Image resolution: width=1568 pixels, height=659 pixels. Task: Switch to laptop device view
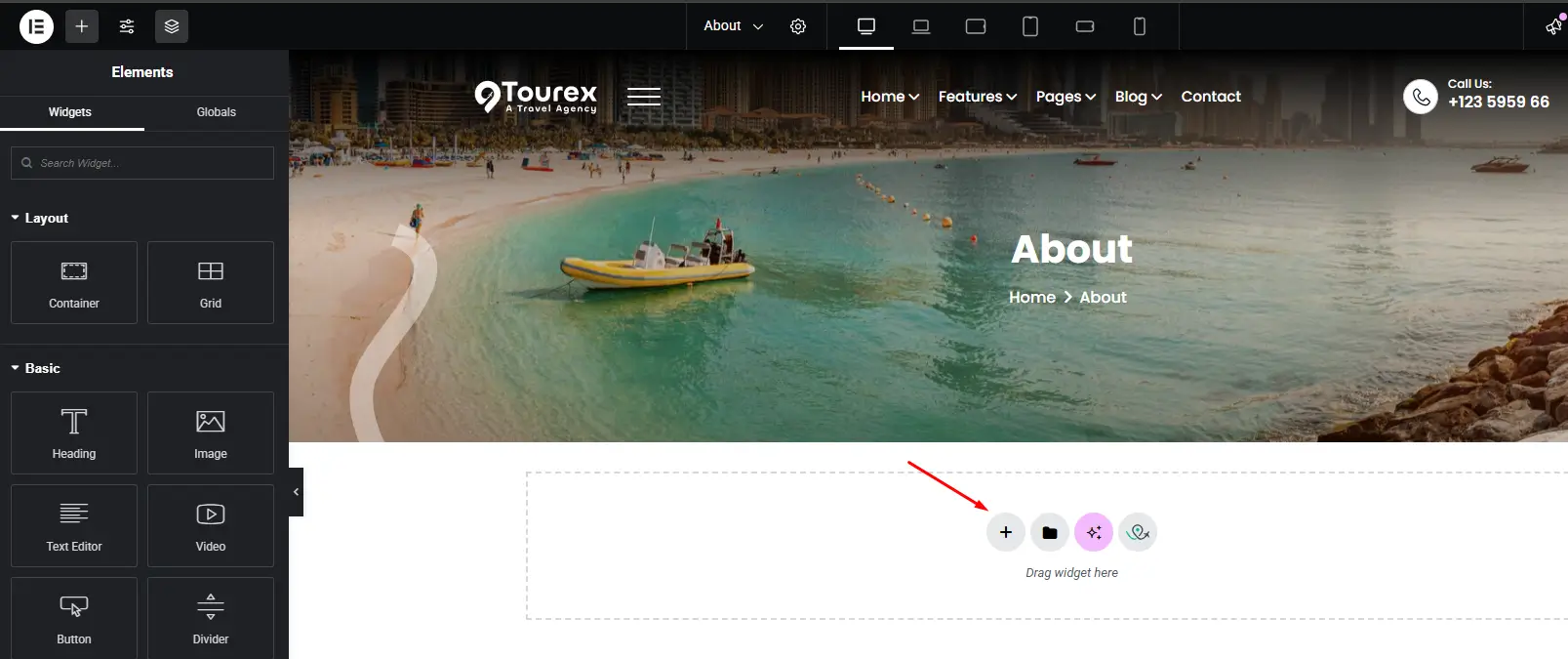(921, 26)
